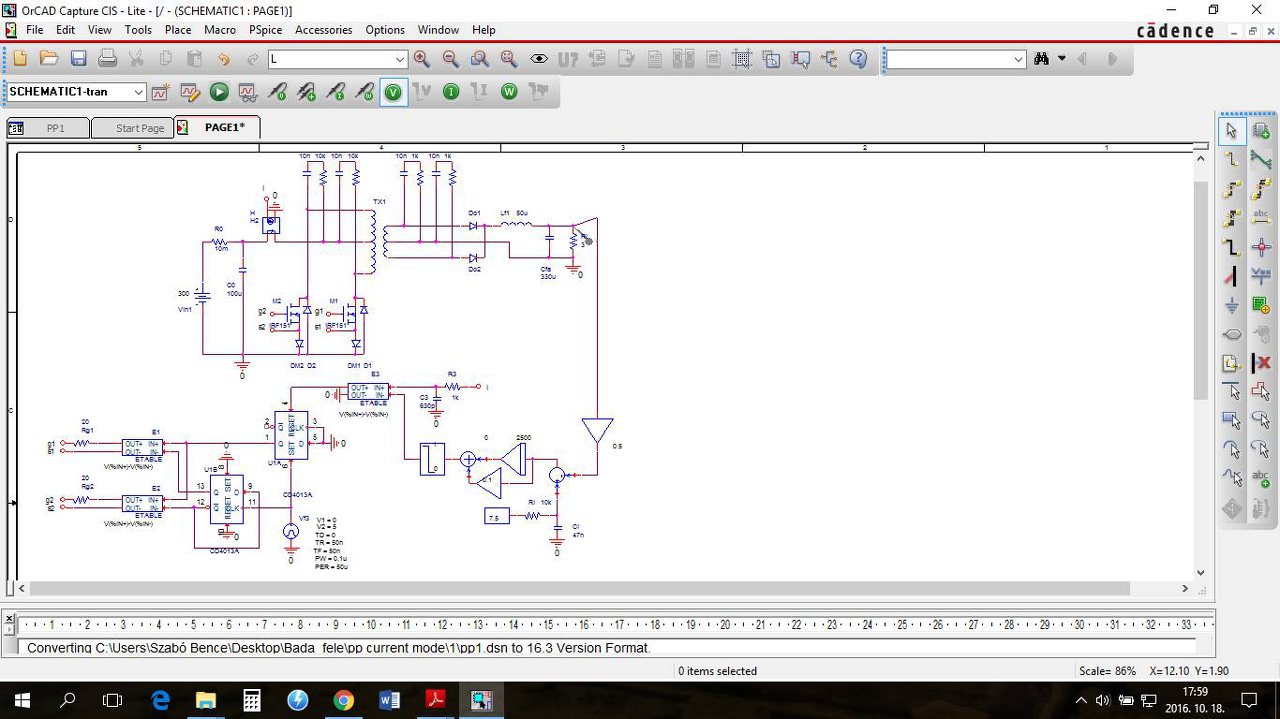
Task: Toggle power bias display (W button)
Action: click(x=509, y=92)
